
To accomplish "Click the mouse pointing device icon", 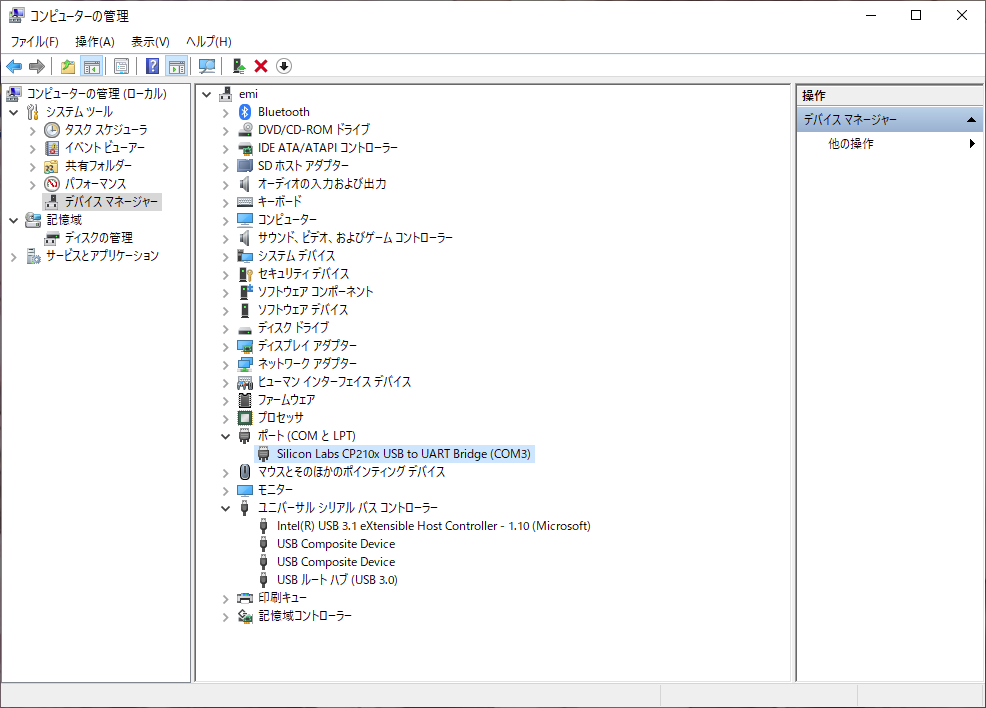I will point(245,472).
